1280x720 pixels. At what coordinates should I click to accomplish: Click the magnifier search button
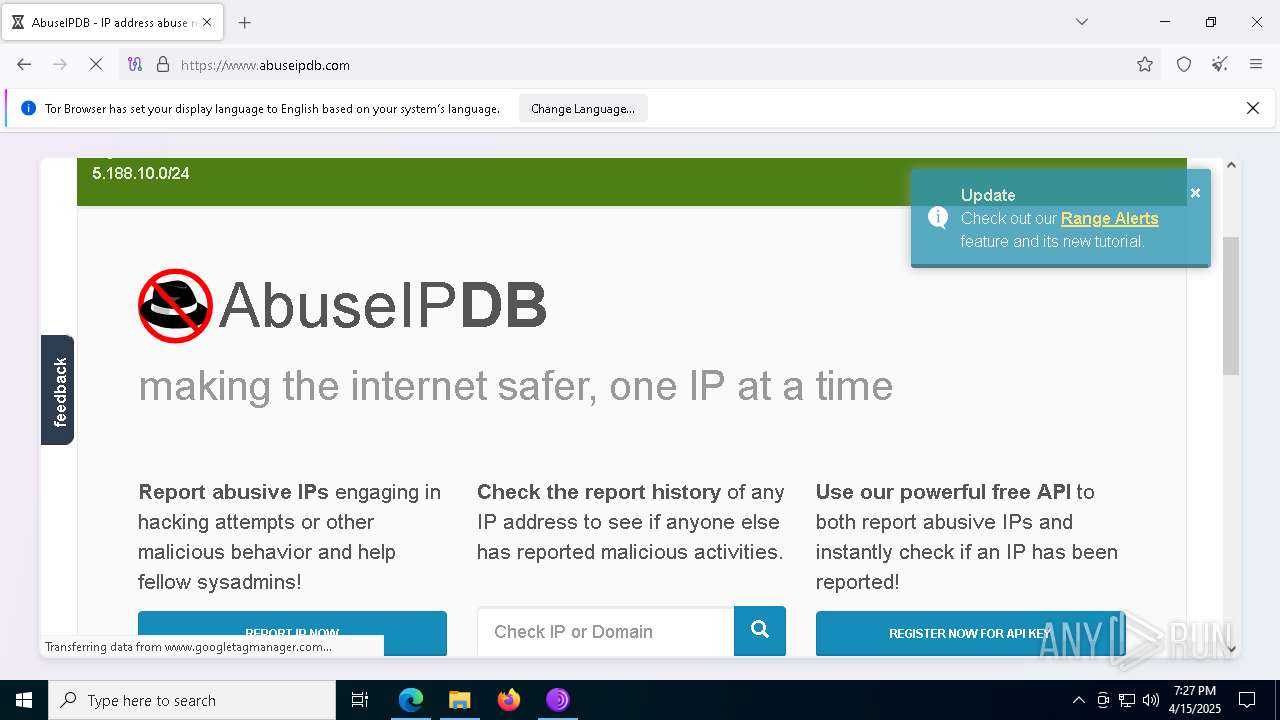760,631
